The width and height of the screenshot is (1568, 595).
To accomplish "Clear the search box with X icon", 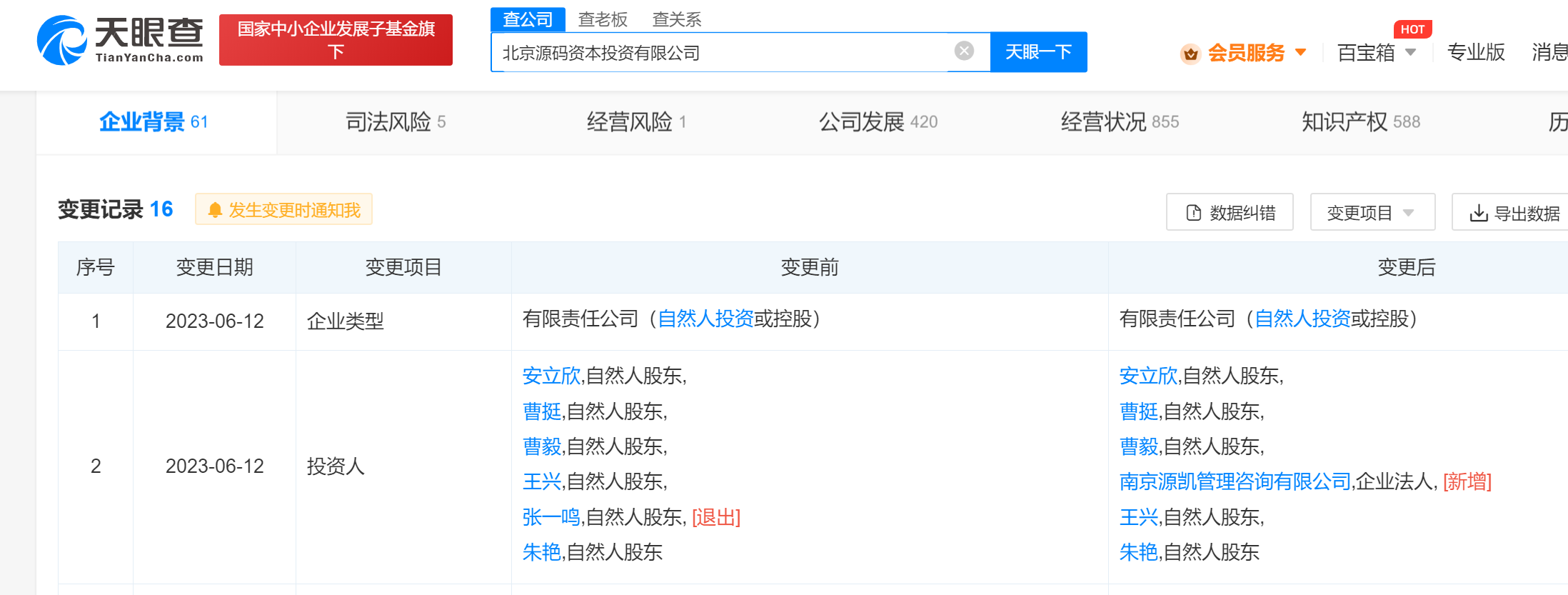I will (x=964, y=51).
